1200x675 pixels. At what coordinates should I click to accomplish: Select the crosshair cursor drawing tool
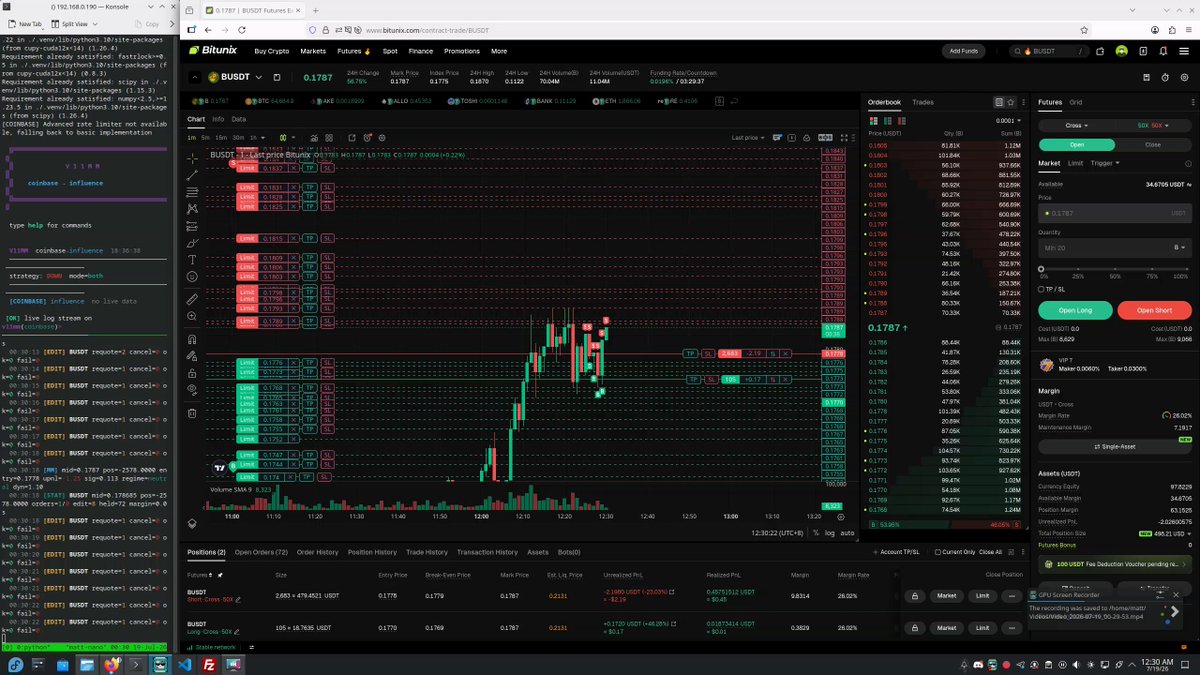[x=192, y=158]
